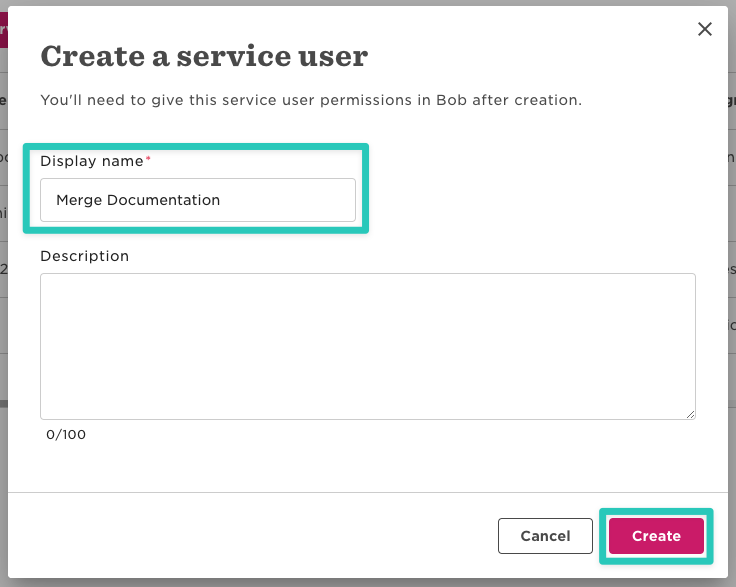
Task: Close the dialog using the X icon
Action: click(705, 29)
